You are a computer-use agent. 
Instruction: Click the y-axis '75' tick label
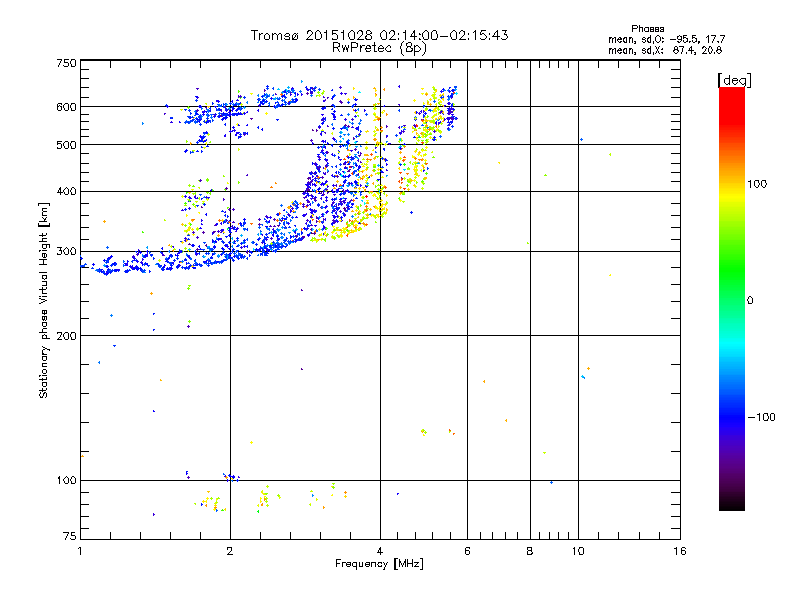tap(70, 536)
